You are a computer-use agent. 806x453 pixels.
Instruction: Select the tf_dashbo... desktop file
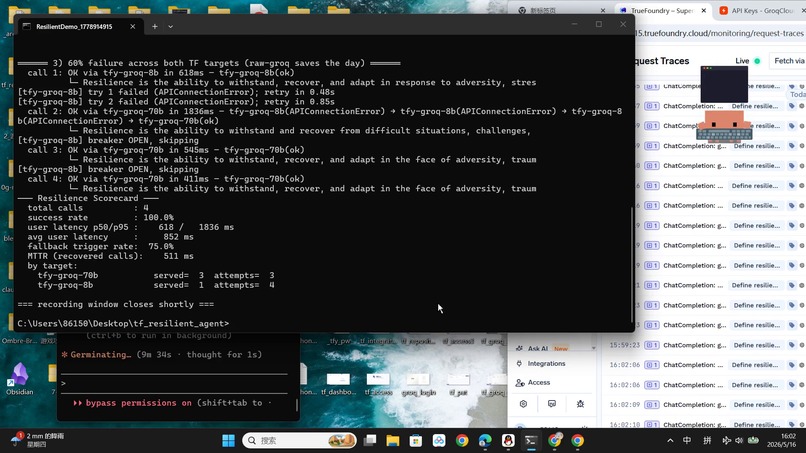coord(338,384)
